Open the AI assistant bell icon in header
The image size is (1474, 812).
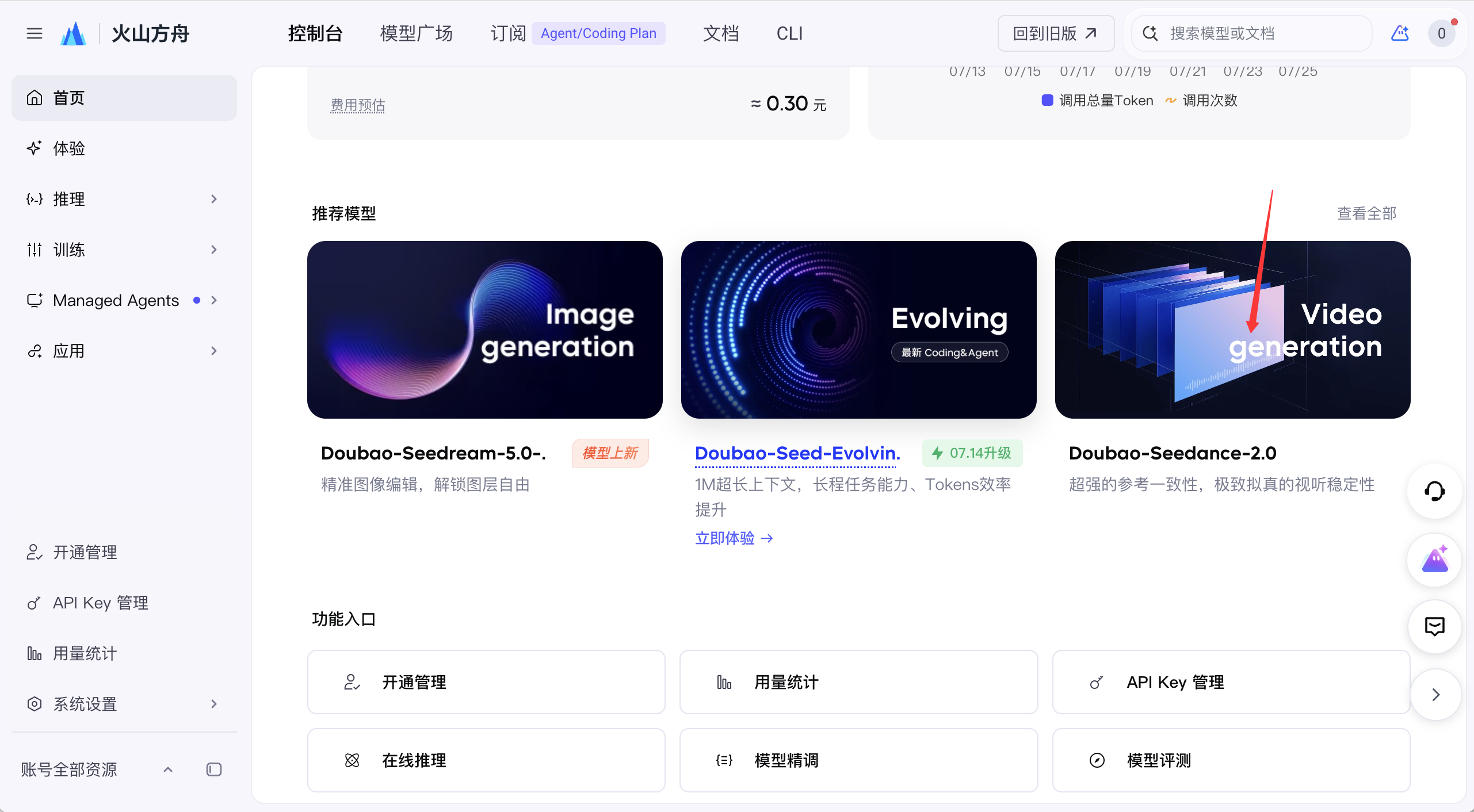pyautogui.click(x=1400, y=33)
